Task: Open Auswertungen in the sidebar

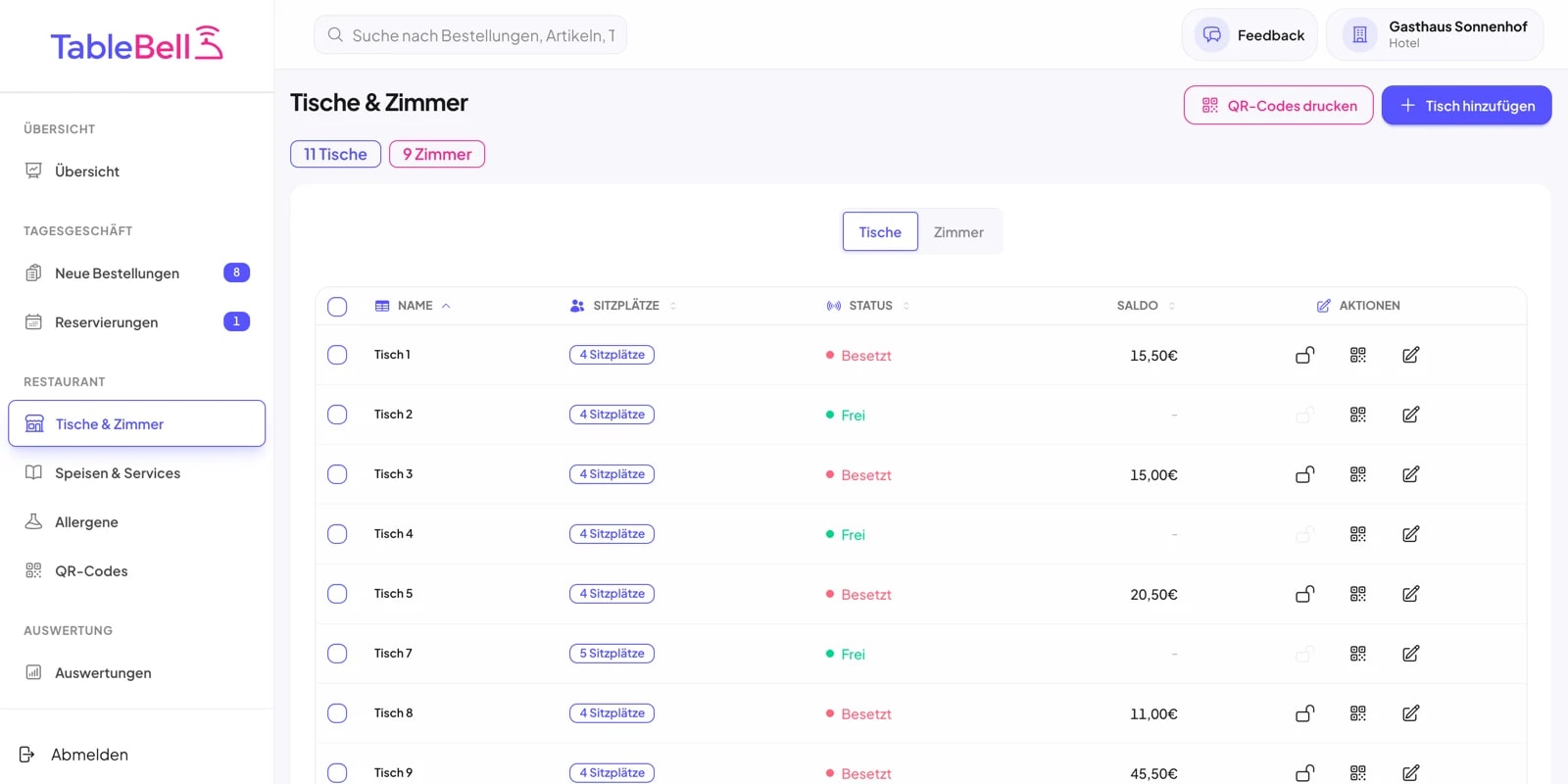Action: click(137, 673)
